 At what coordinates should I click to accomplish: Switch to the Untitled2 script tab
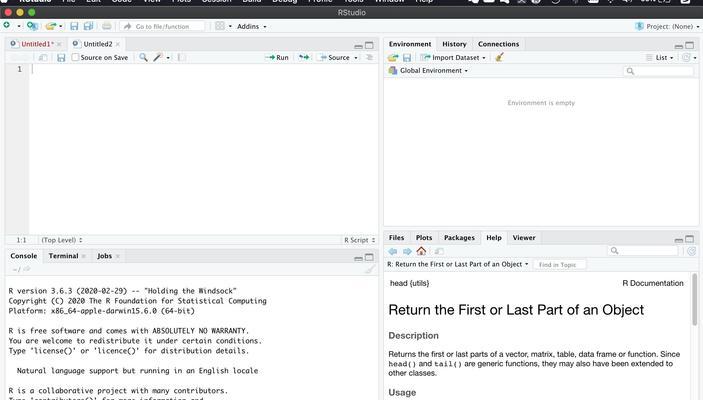tap(98, 44)
